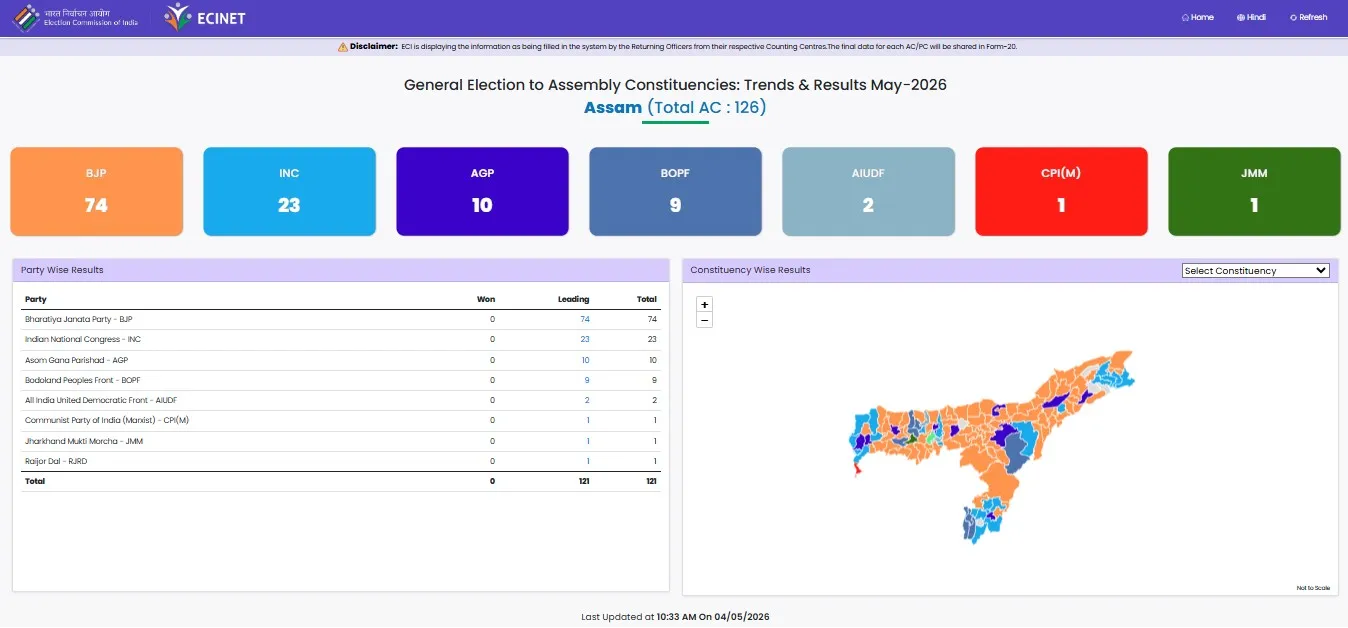
Task: Zoom out the map with minus button
Action: (x=704, y=320)
